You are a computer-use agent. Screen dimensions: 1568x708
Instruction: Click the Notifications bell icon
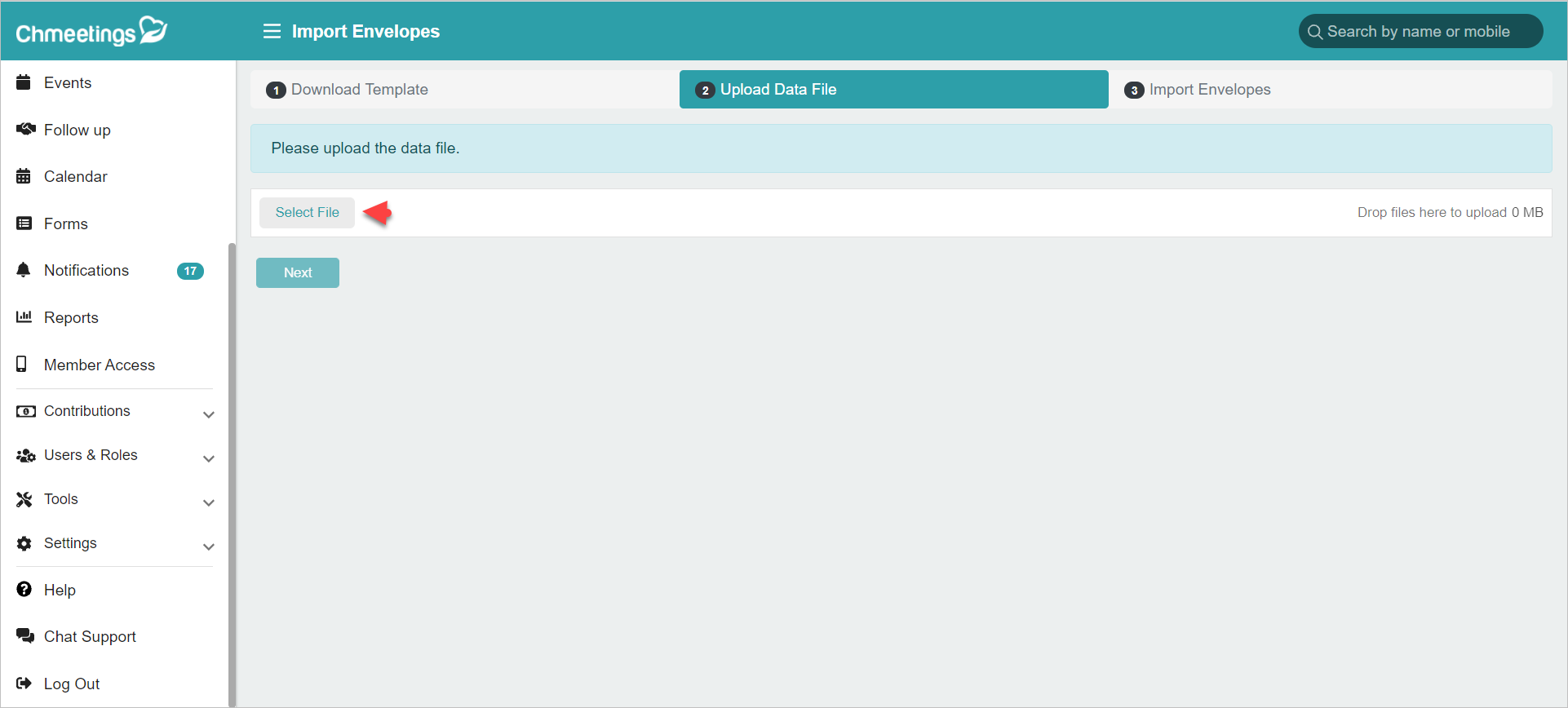[24, 270]
